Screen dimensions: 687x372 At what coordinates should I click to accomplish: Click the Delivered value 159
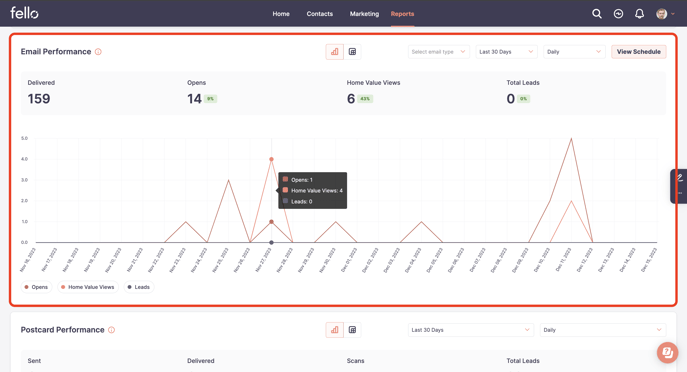tap(39, 99)
